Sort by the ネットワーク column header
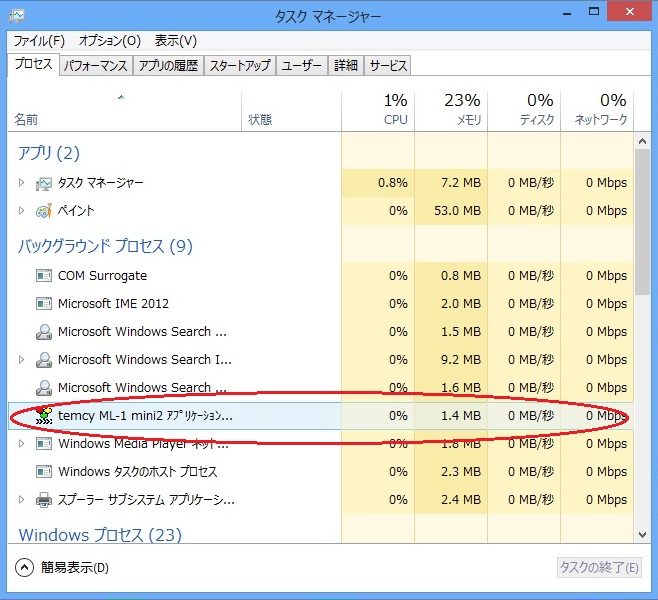This screenshot has height=600, width=658. point(597,111)
